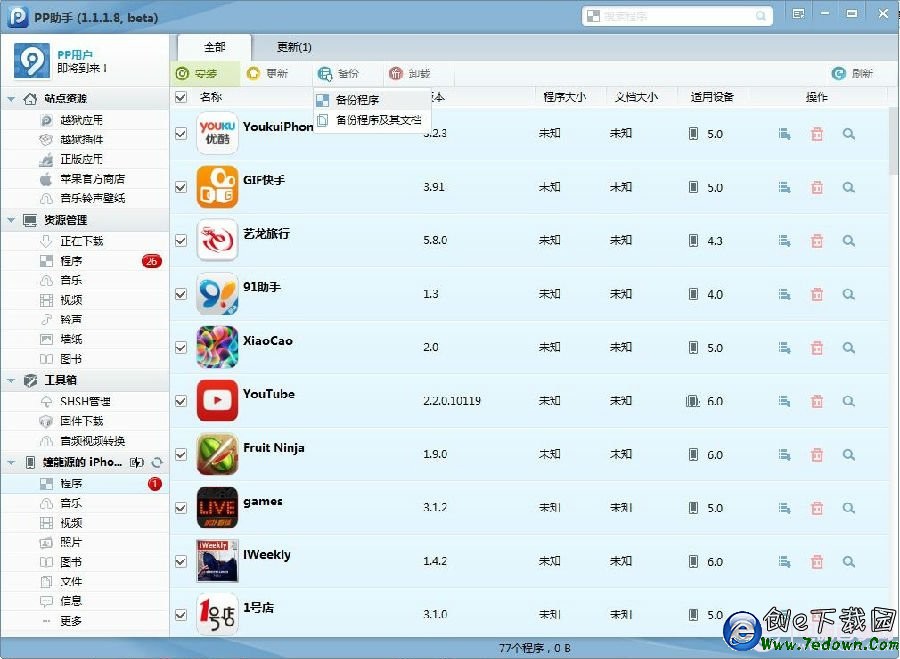Click the 刷新 refresh button
This screenshot has width=900, height=659.
[x=852, y=73]
